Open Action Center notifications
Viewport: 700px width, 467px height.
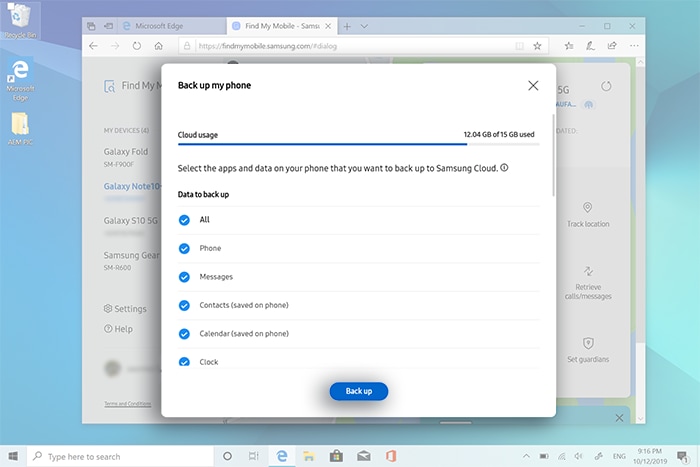[682, 456]
